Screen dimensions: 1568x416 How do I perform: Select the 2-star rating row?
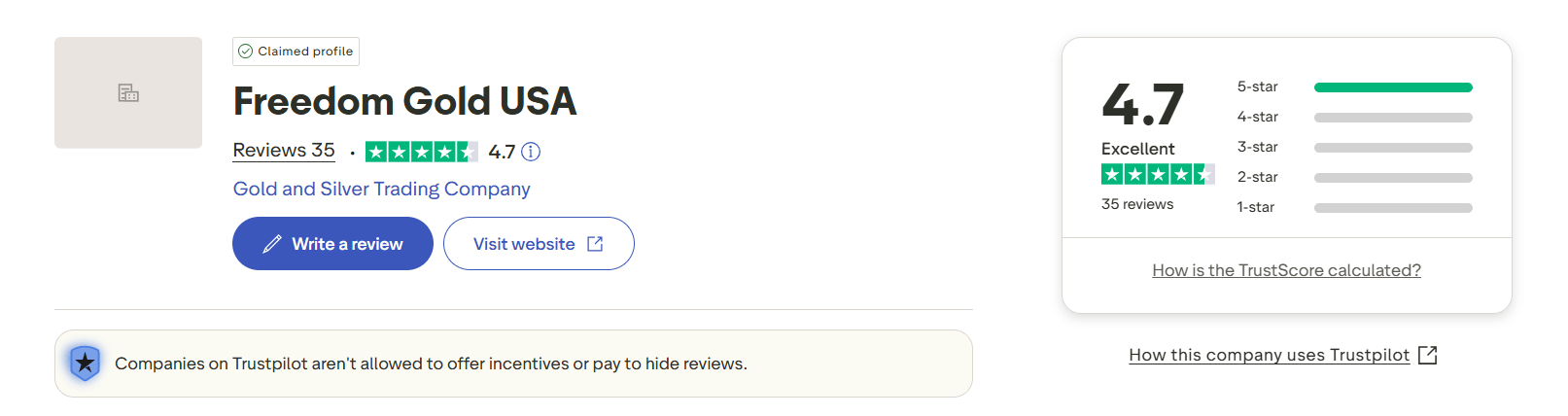tap(1353, 178)
